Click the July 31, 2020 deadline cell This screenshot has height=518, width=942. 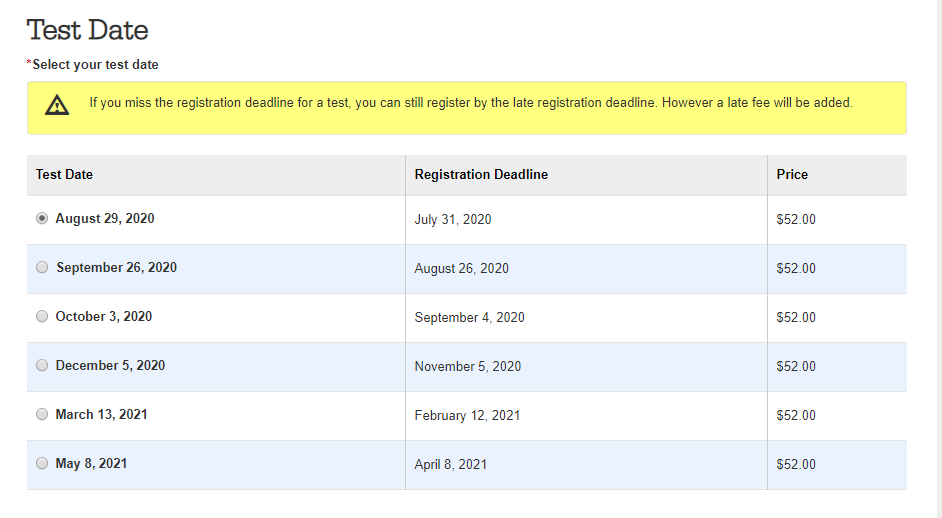[586, 220]
